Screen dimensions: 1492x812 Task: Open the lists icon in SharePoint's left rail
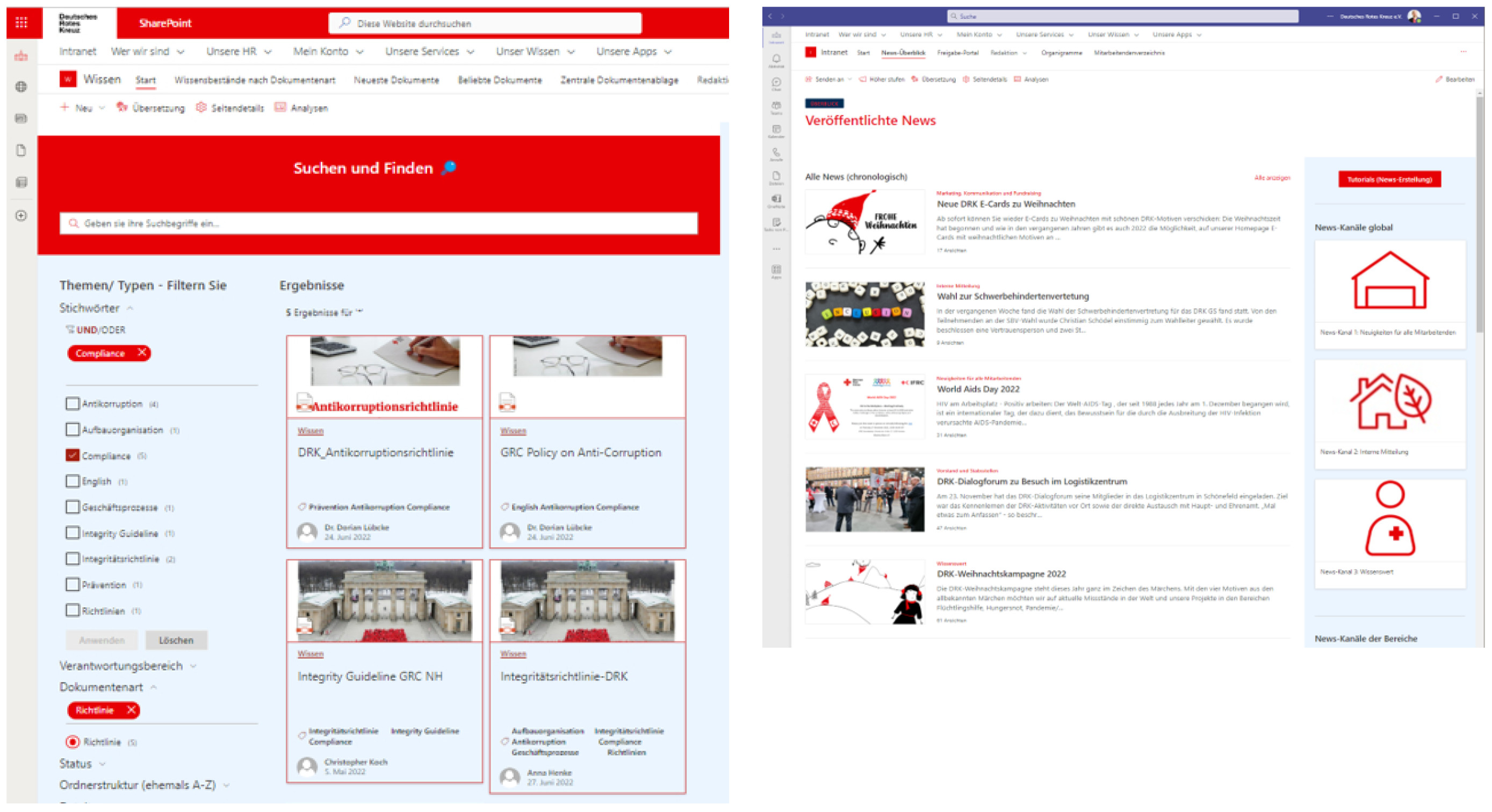(21, 182)
